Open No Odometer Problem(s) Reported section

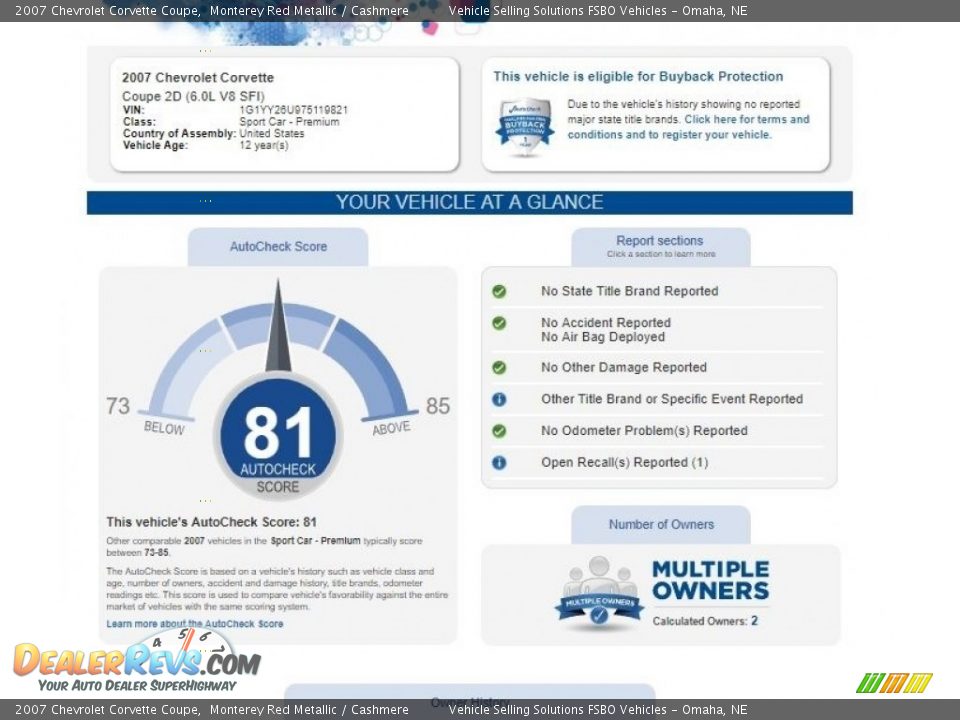(x=644, y=431)
